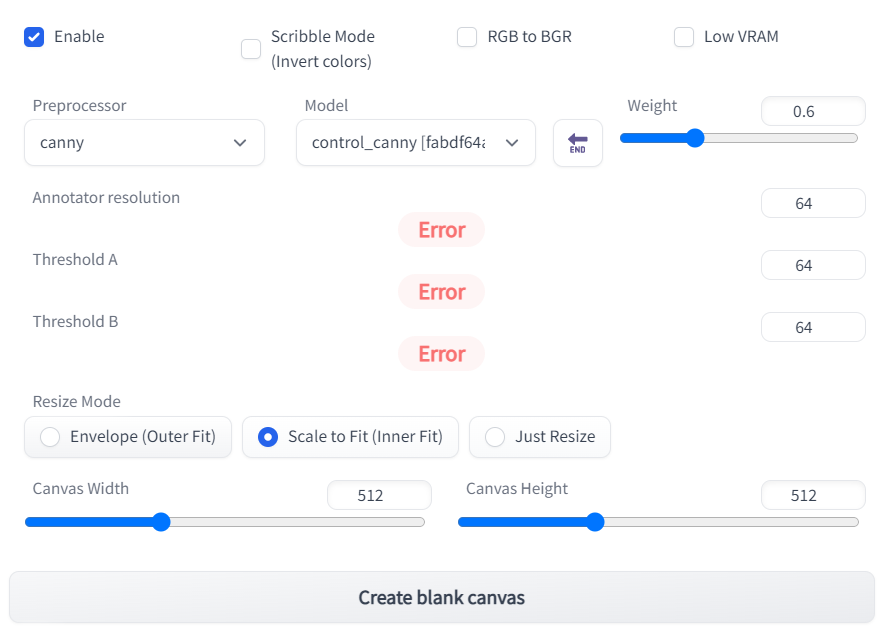The width and height of the screenshot is (886, 630).
Task: Click the Error badge under Annotator resolution
Action: (x=441, y=229)
